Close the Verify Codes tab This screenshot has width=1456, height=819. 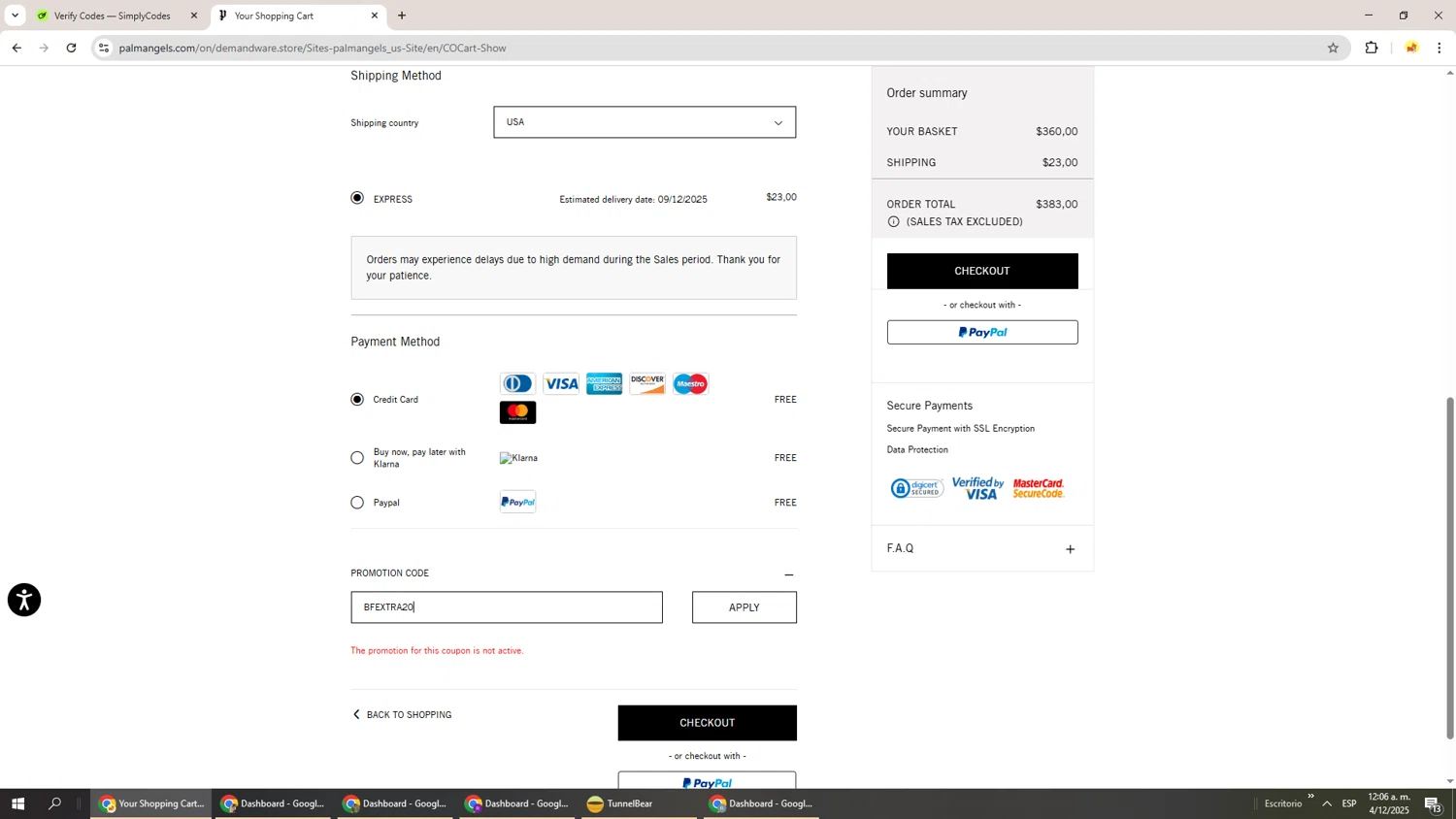click(x=194, y=16)
